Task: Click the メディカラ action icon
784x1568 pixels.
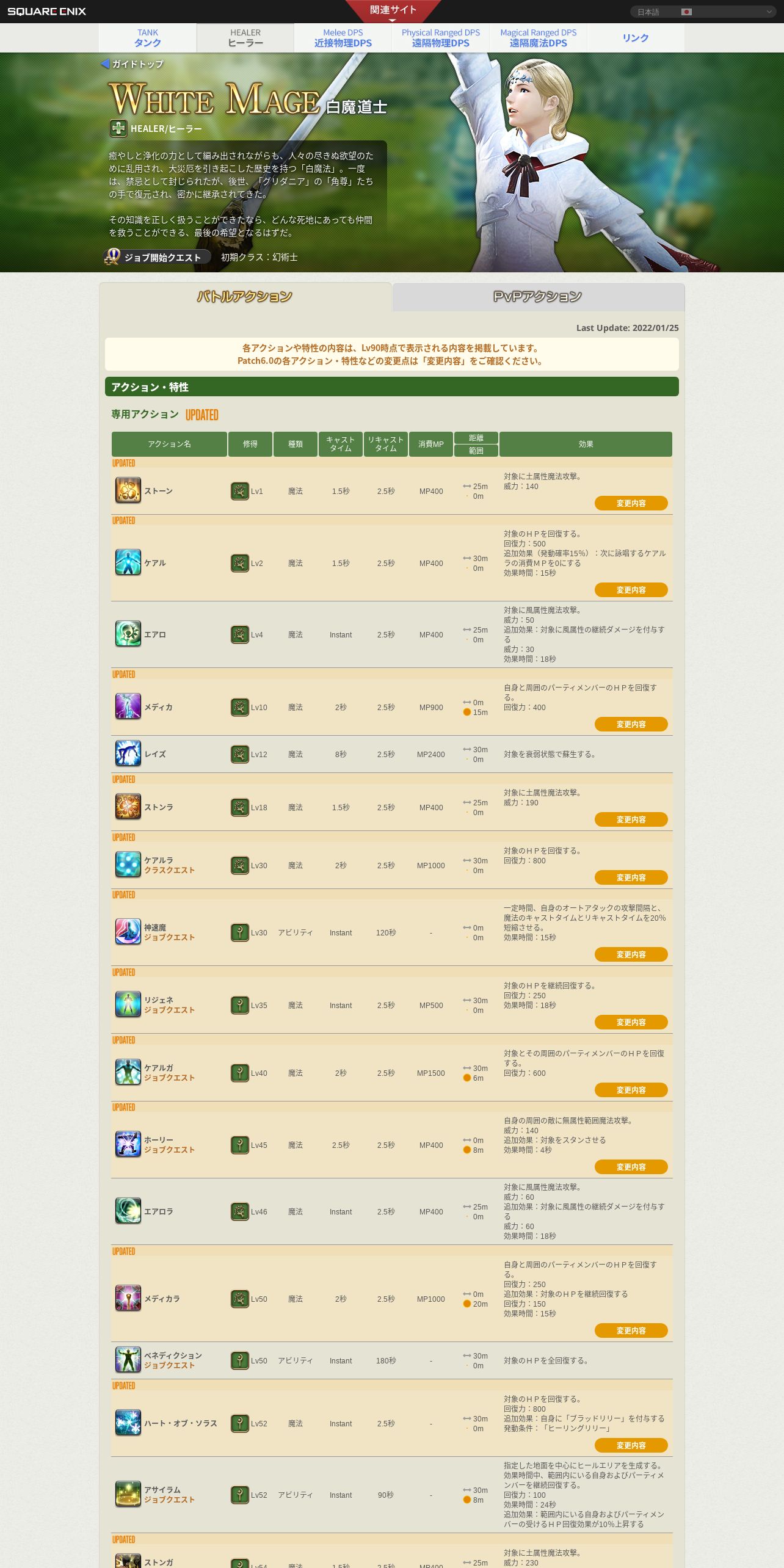Action: (128, 1299)
